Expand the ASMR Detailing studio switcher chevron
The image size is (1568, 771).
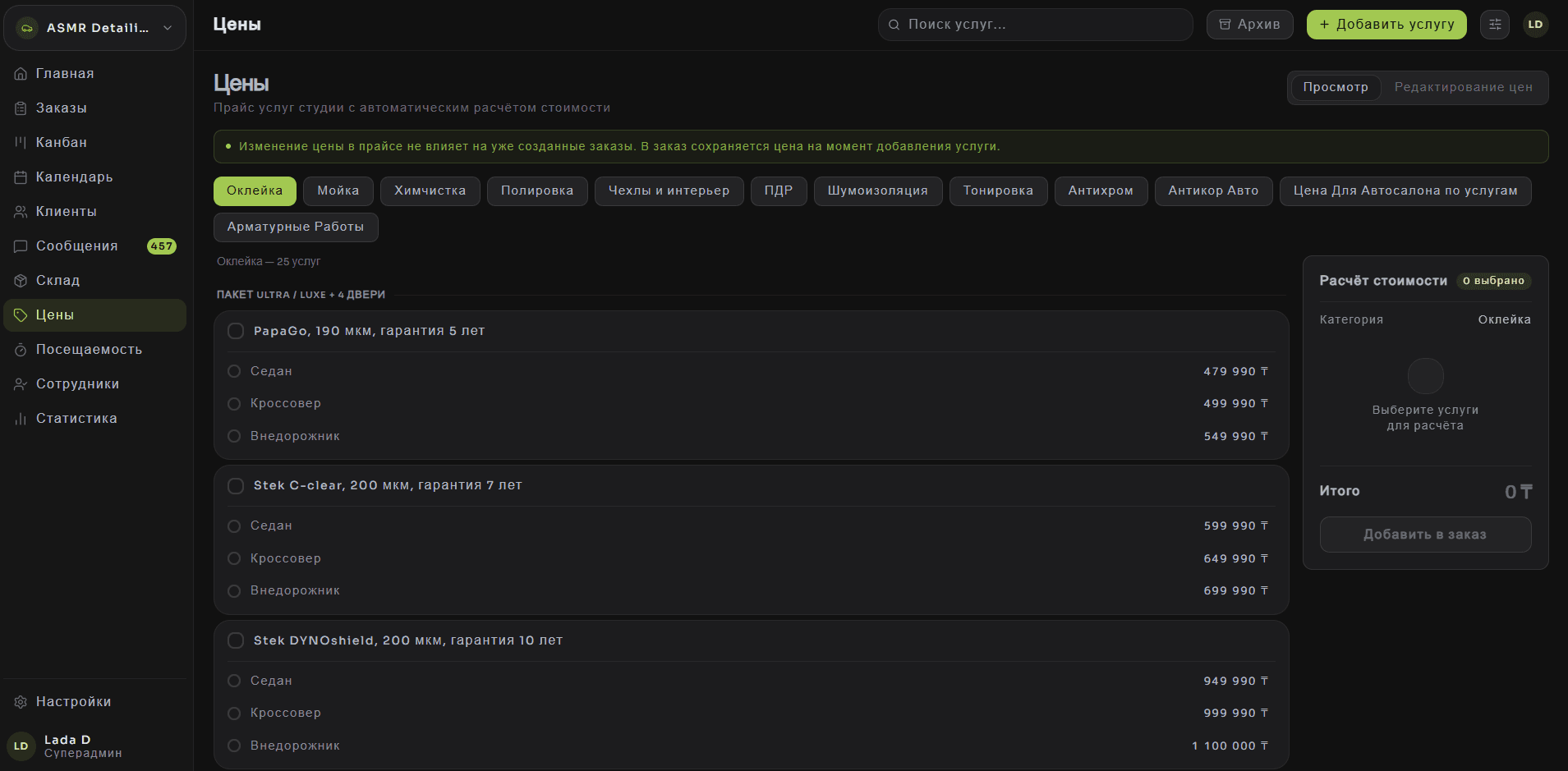tap(168, 28)
